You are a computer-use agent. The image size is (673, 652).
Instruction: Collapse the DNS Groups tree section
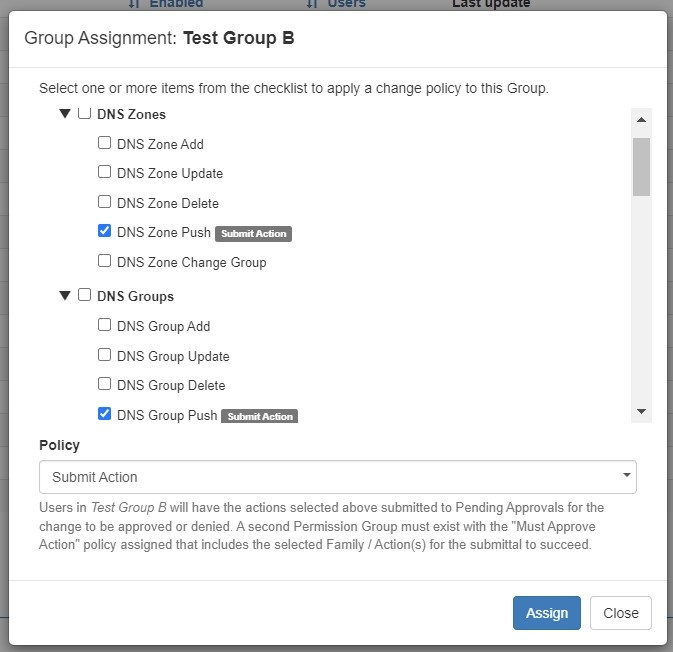(x=66, y=296)
